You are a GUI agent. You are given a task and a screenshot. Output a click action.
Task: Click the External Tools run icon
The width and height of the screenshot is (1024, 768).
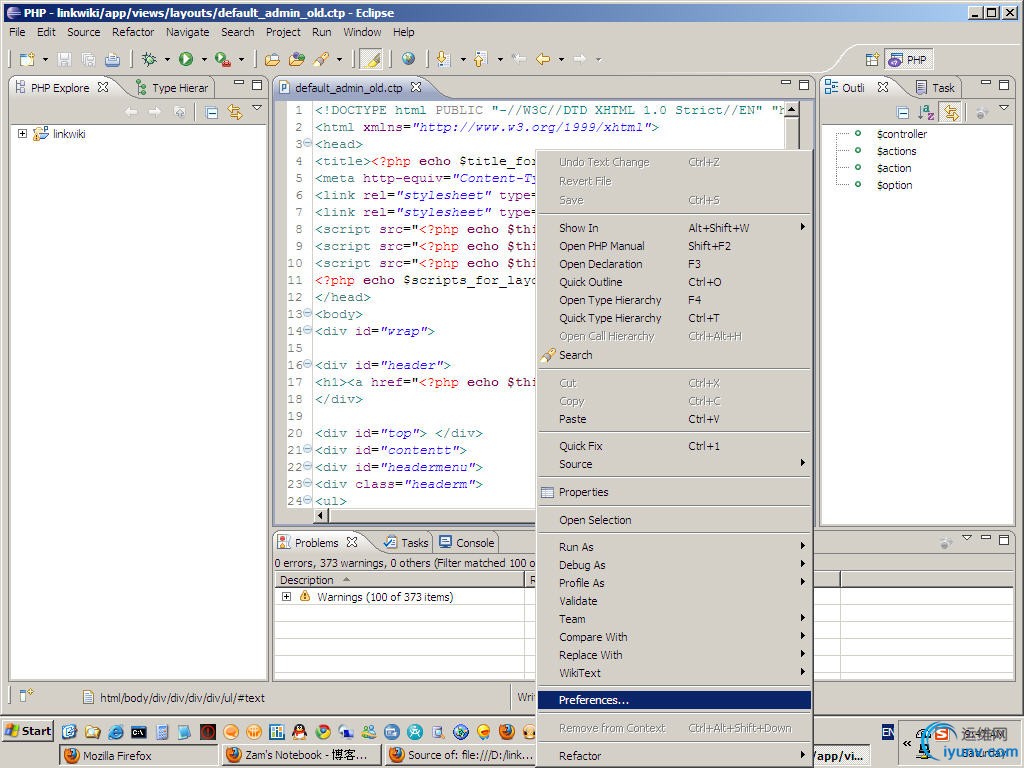[223, 59]
